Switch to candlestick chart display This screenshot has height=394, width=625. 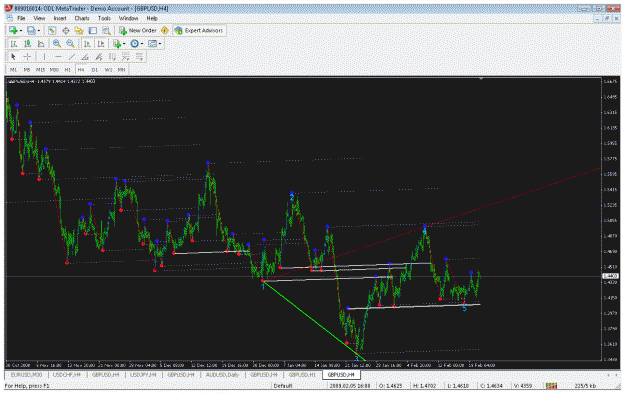click(x=28, y=43)
